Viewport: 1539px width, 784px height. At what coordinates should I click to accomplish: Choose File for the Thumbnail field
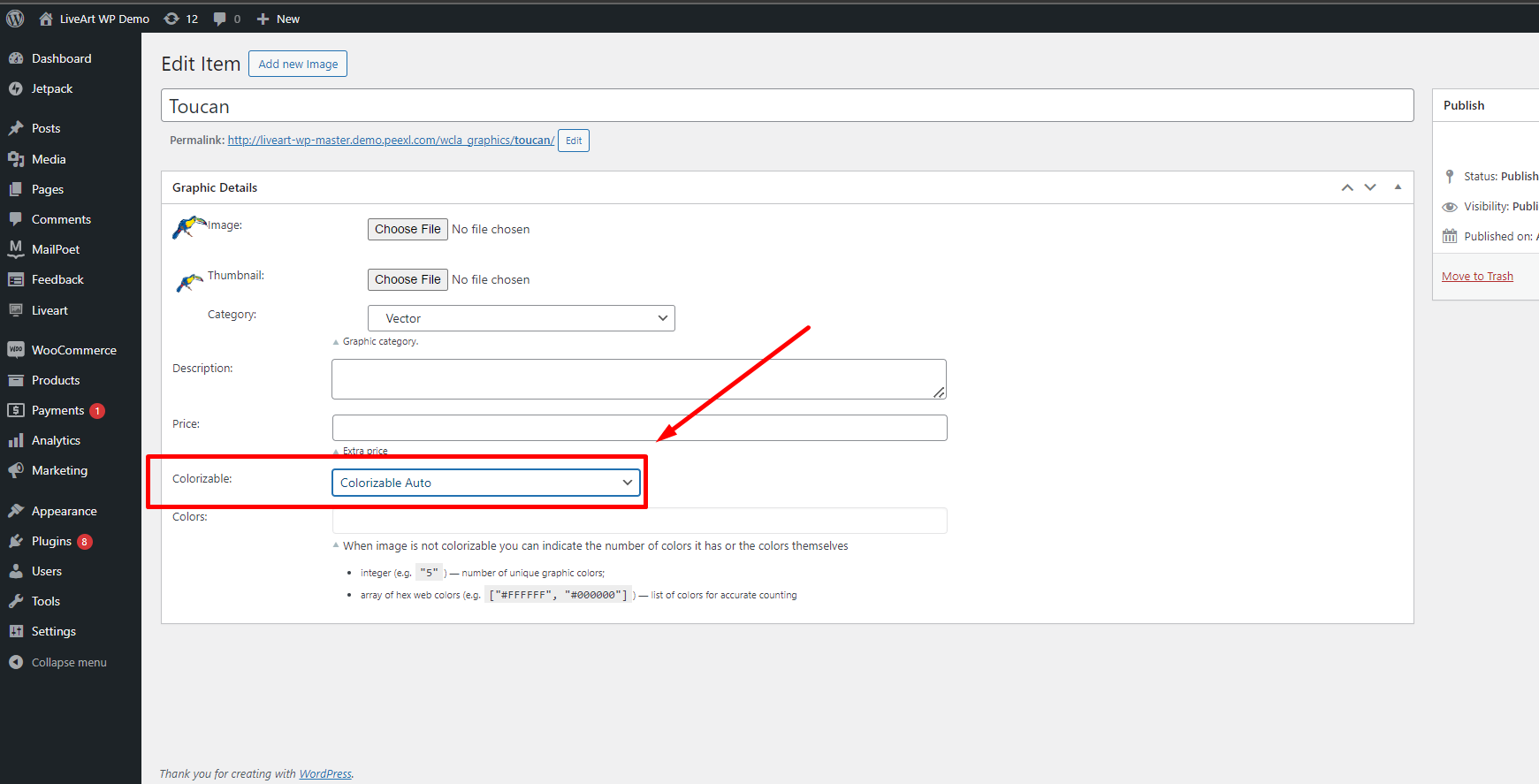point(408,279)
